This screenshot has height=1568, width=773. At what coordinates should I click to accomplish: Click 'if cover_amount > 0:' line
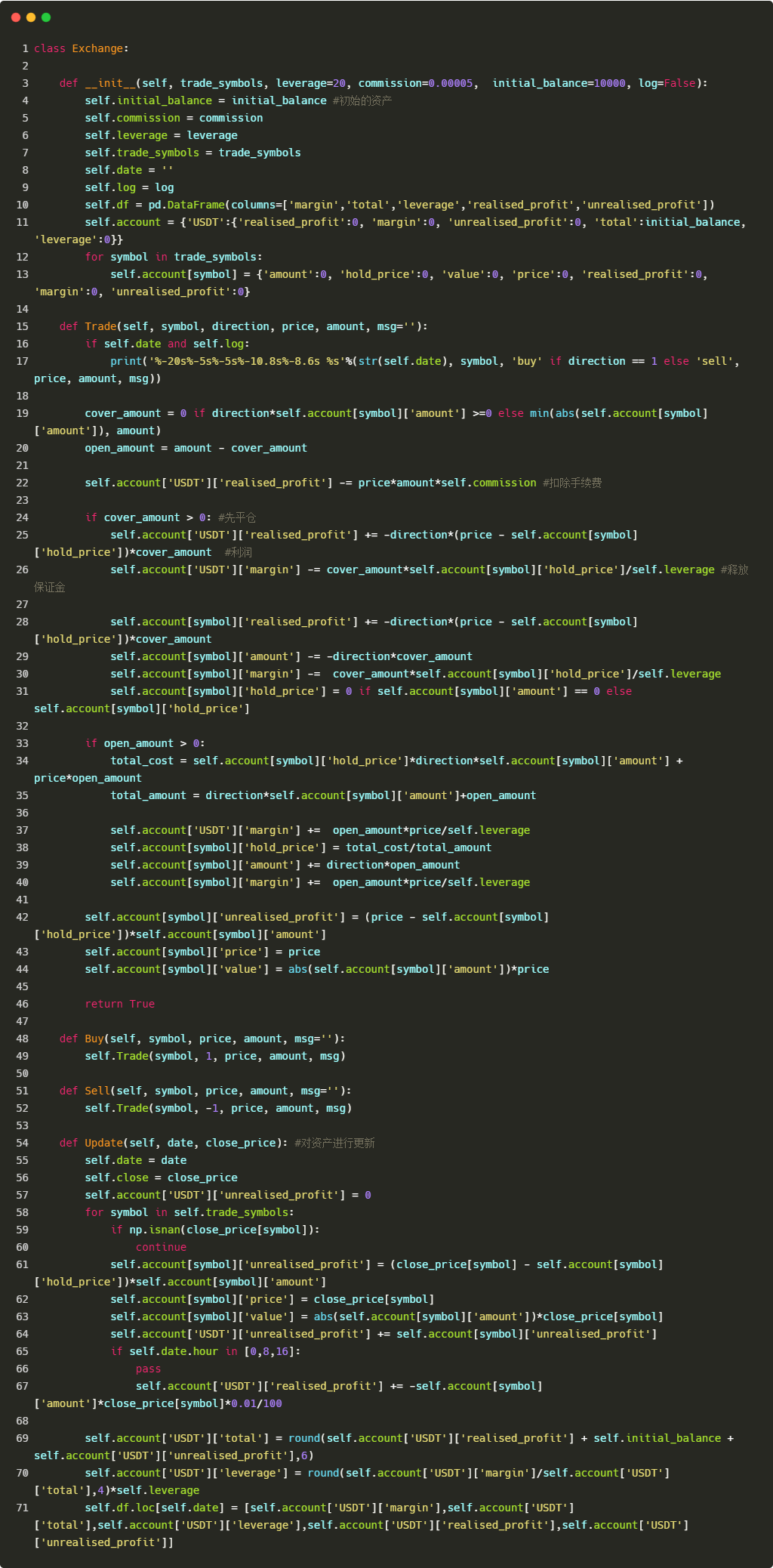(x=148, y=517)
